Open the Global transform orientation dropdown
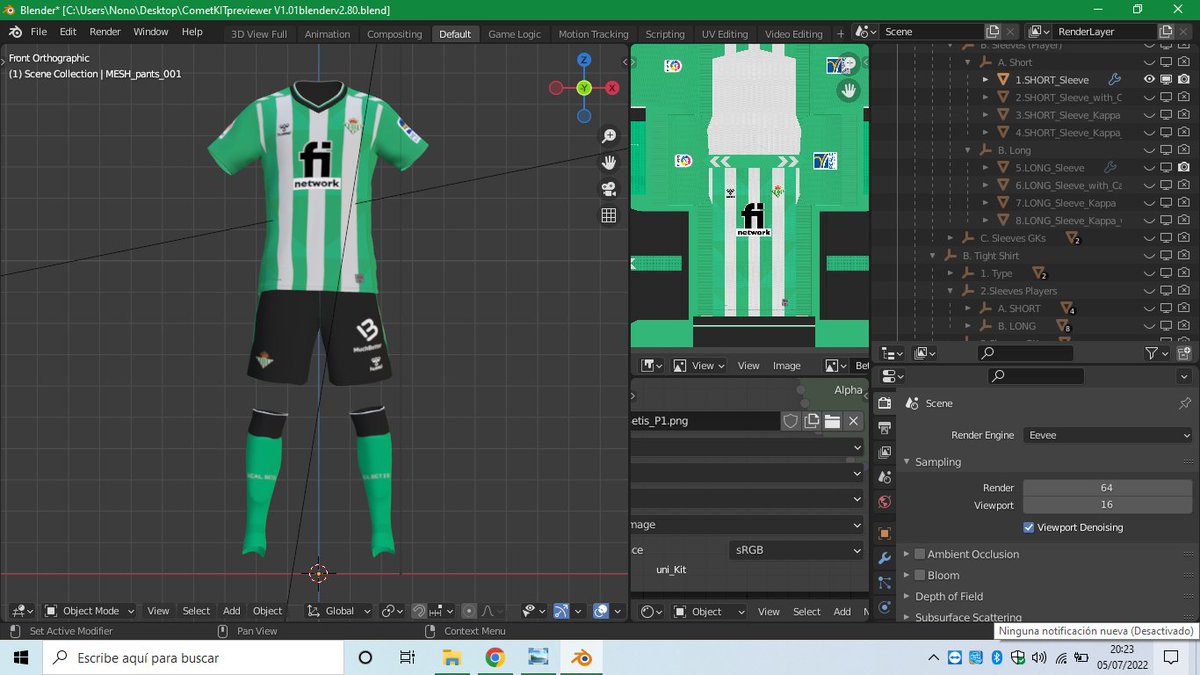The image size is (1200, 675). coord(339,611)
